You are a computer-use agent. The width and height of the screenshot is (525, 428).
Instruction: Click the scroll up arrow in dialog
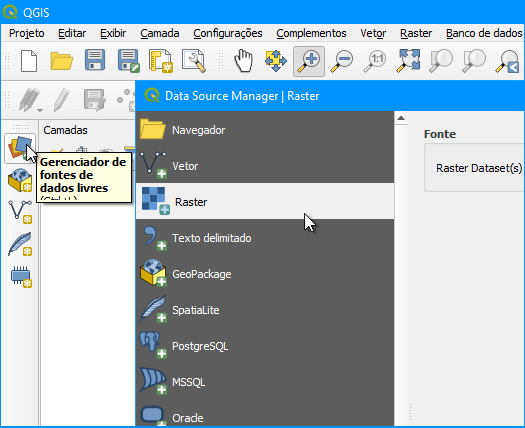pos(401,118)
